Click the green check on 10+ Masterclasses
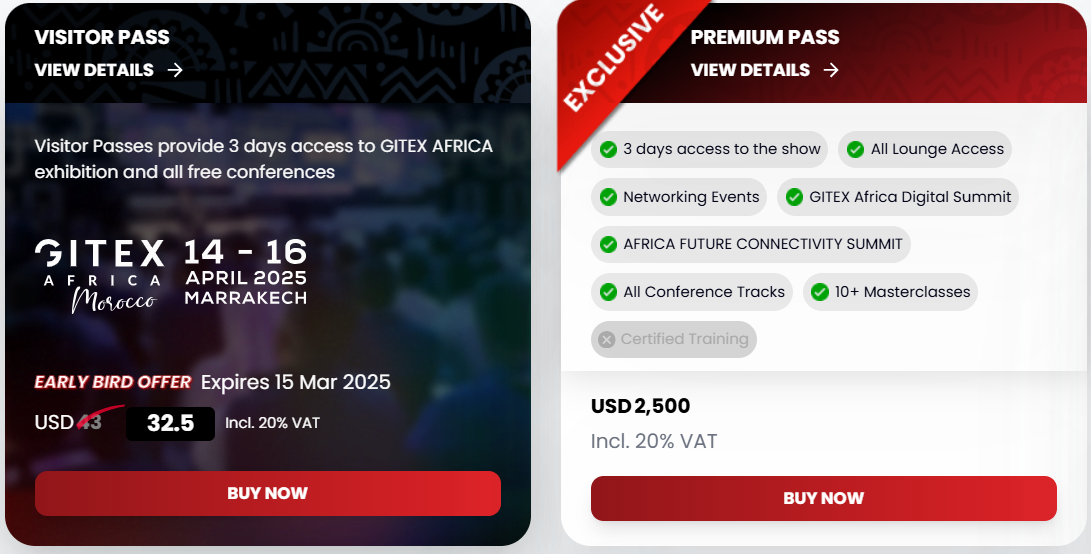Viewport: 1091px width, 554px height. pos(820,292)
